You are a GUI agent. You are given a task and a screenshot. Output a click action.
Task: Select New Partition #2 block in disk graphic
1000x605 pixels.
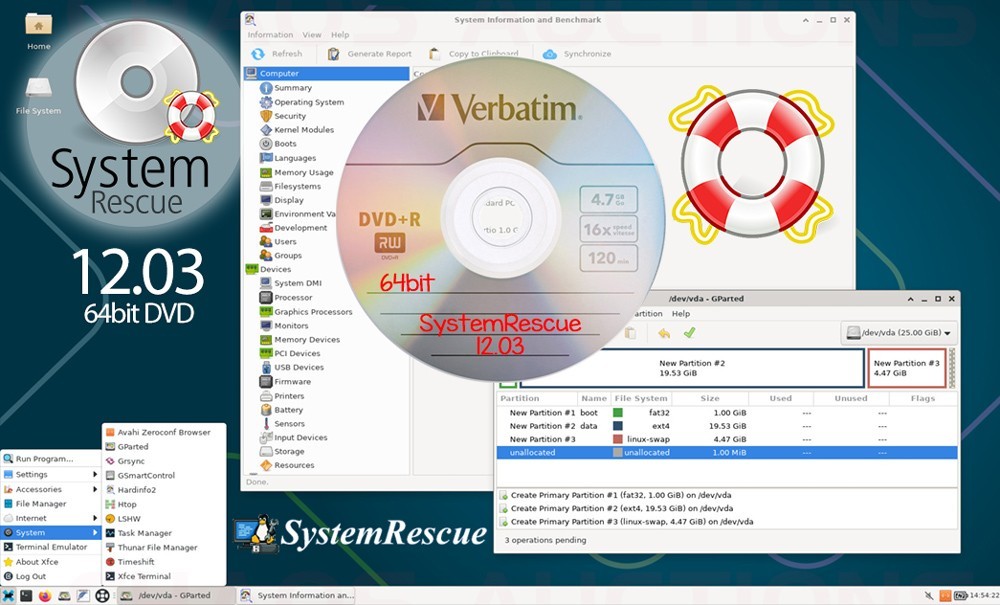tap(692, 368)
